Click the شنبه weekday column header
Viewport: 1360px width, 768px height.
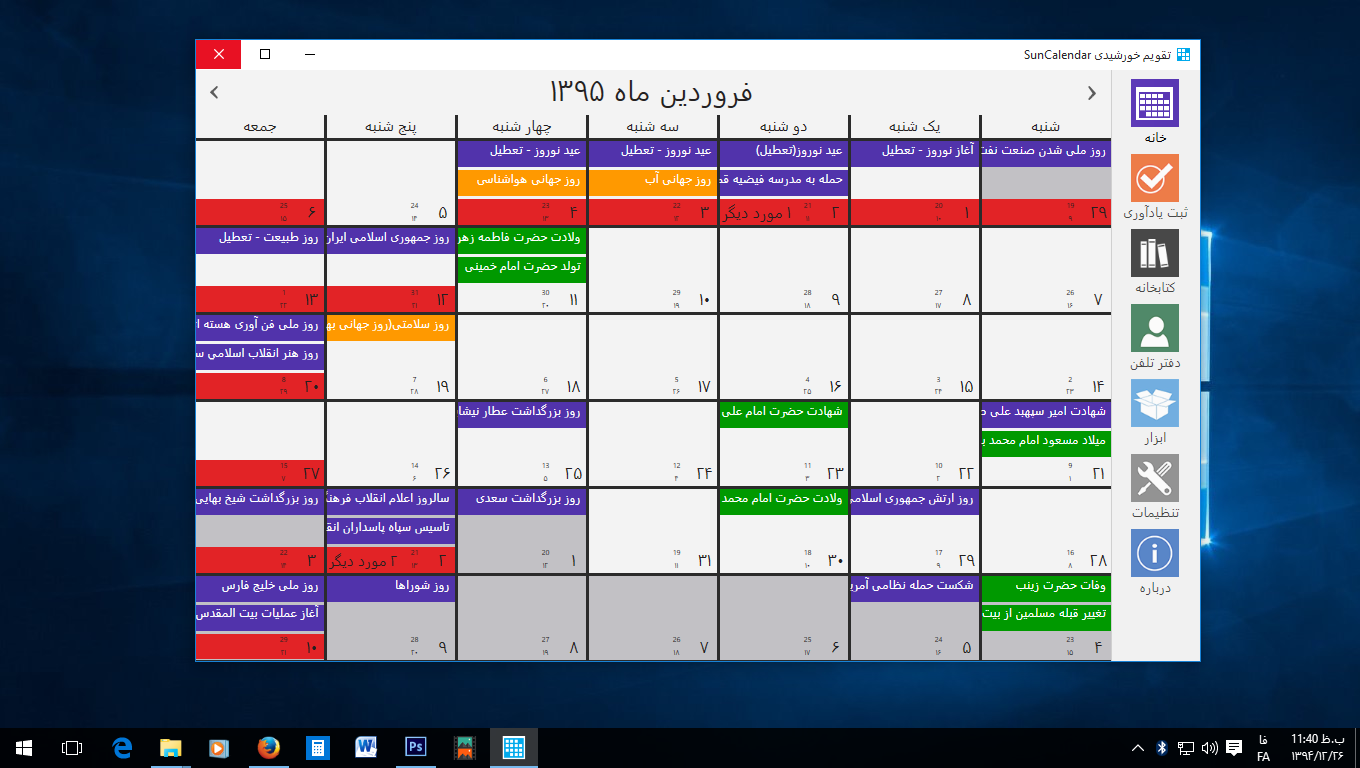(x=1045, y=127)
